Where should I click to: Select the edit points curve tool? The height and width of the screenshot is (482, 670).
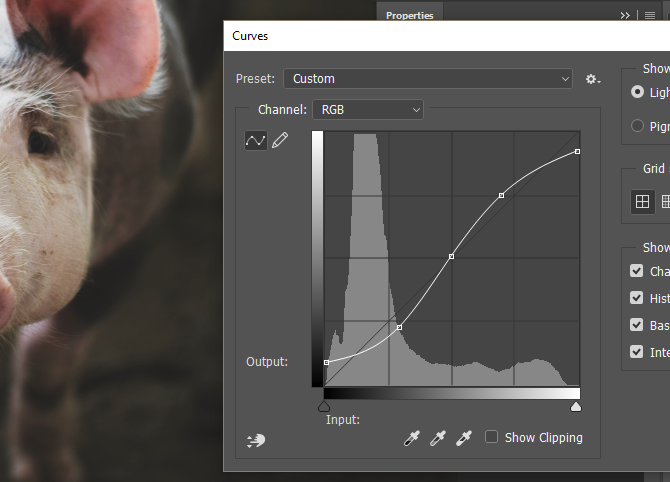tap(256, 141)
